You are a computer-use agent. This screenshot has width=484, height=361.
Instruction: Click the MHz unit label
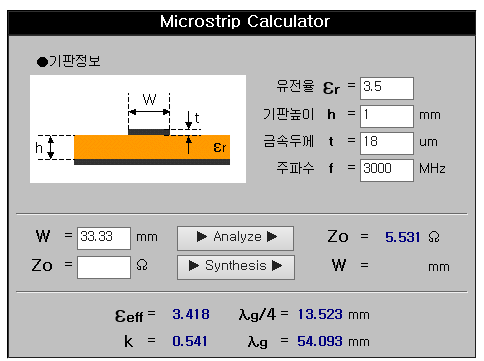coord(432,169)
